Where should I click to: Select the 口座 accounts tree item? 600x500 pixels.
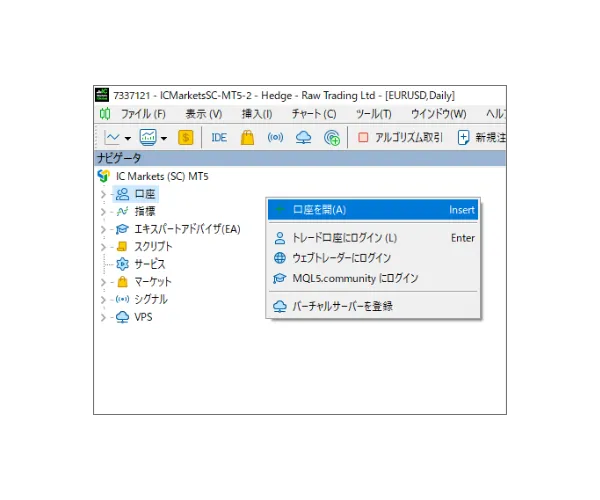[145, 194]
